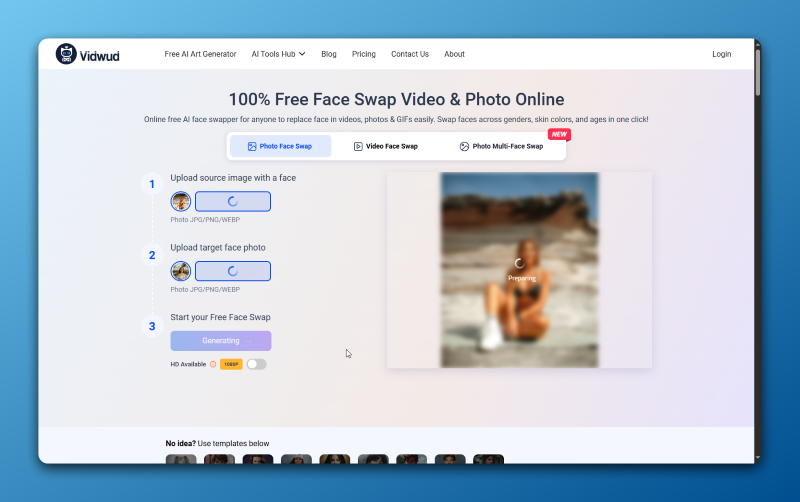Click the blurred preview image
This screenshot has width=800, height=502.
[x=519, y=270]
